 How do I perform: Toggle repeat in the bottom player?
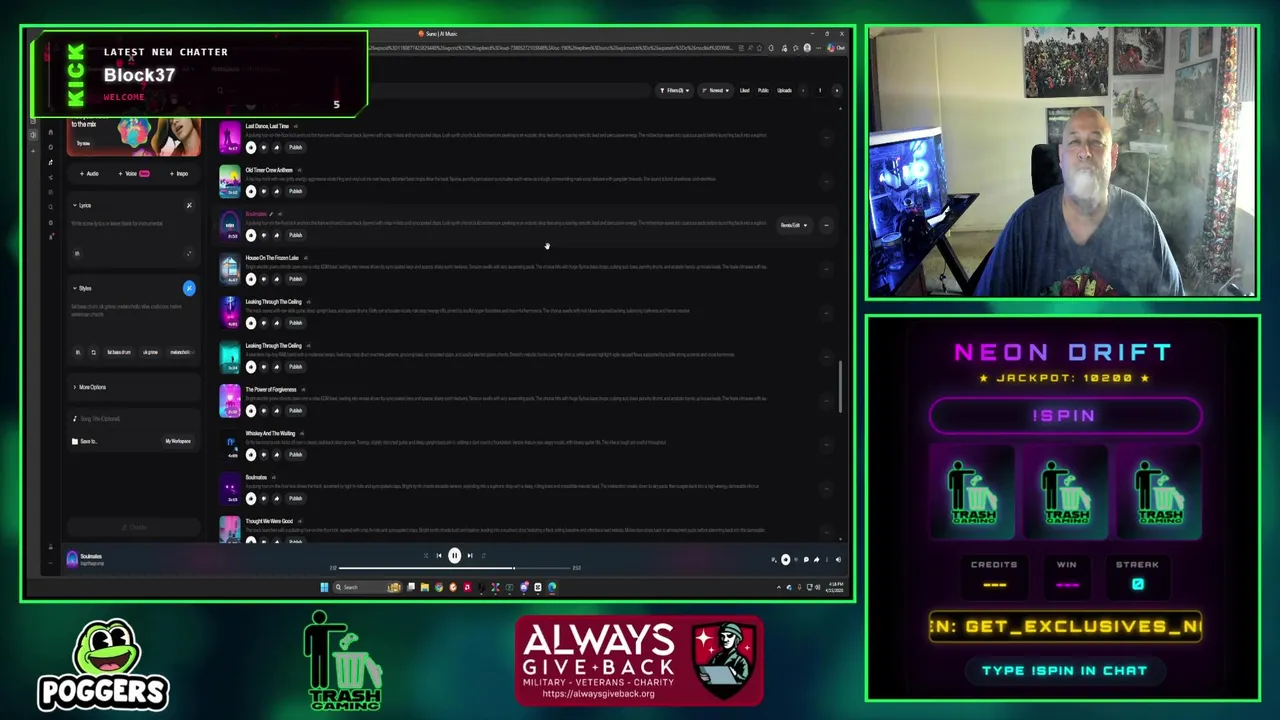click(x=484, y=556)
